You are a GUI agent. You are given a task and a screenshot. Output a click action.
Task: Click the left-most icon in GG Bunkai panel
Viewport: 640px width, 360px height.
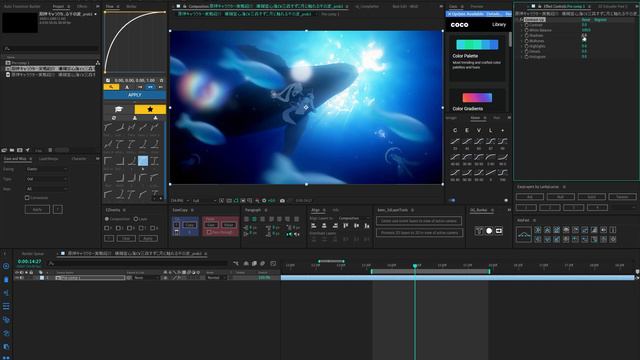479,231
